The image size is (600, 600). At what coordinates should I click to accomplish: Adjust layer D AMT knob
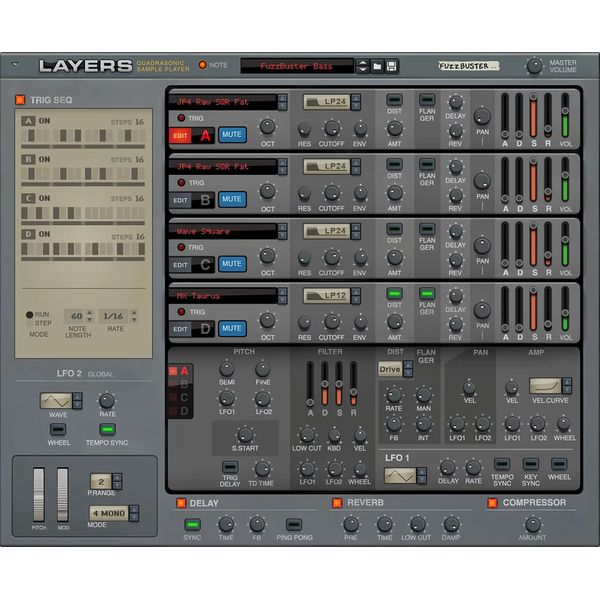click(395, 322)
